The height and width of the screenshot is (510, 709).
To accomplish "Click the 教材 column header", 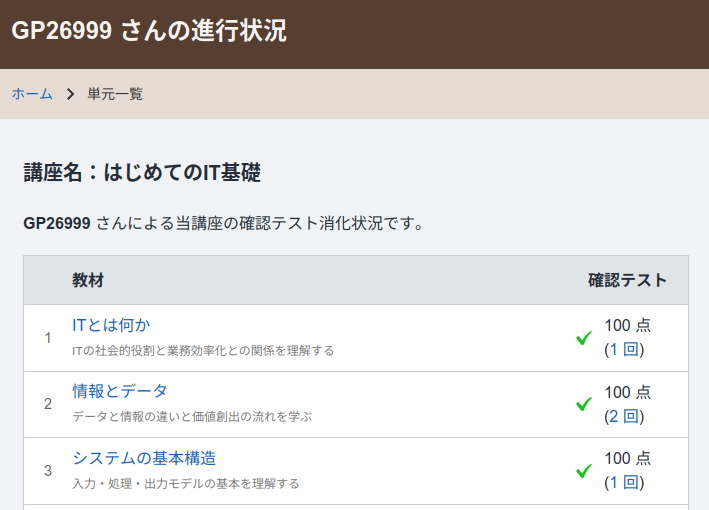I will [88, 280].
